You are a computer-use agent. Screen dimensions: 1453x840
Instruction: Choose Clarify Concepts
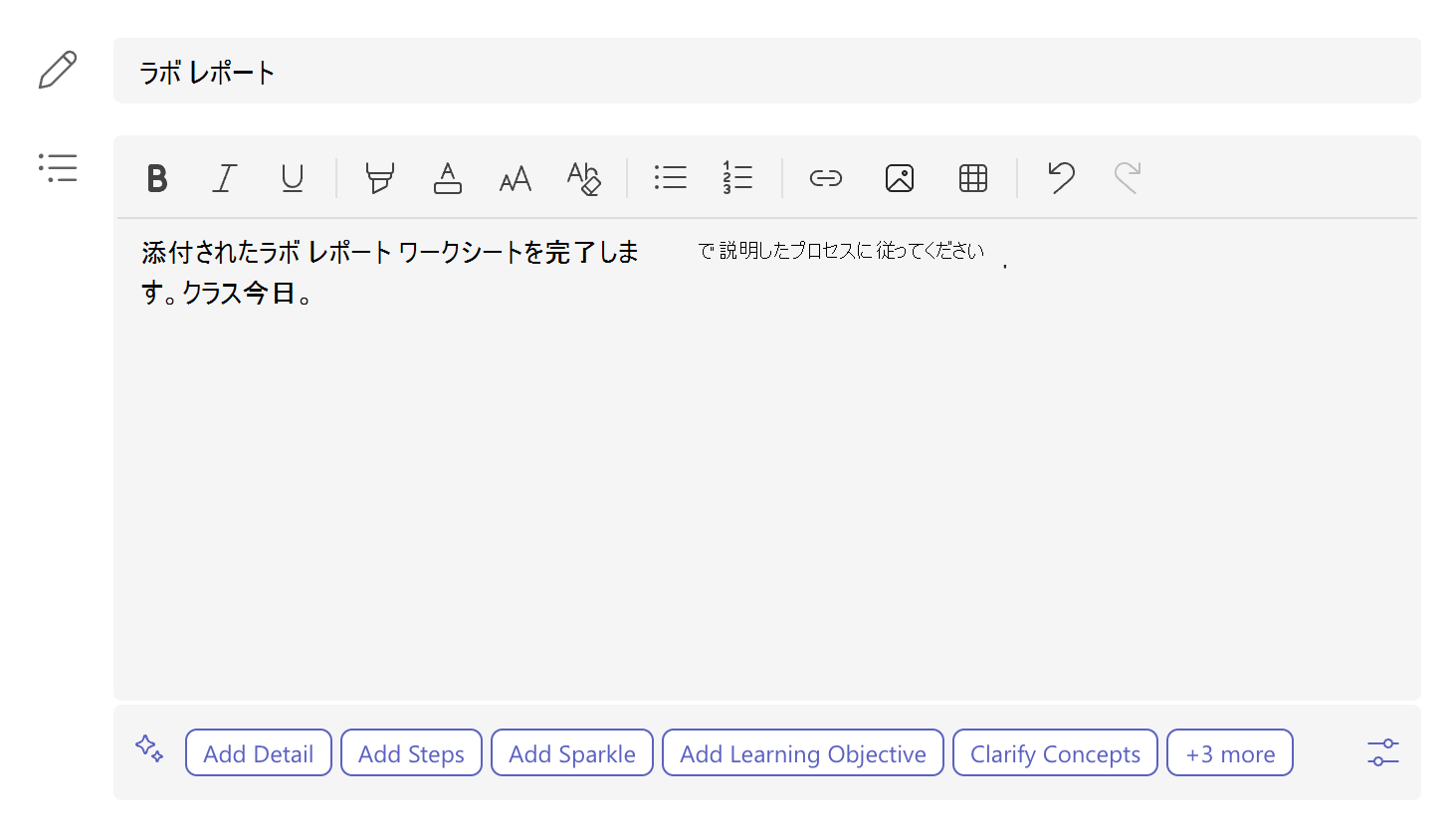(1056, 752)
